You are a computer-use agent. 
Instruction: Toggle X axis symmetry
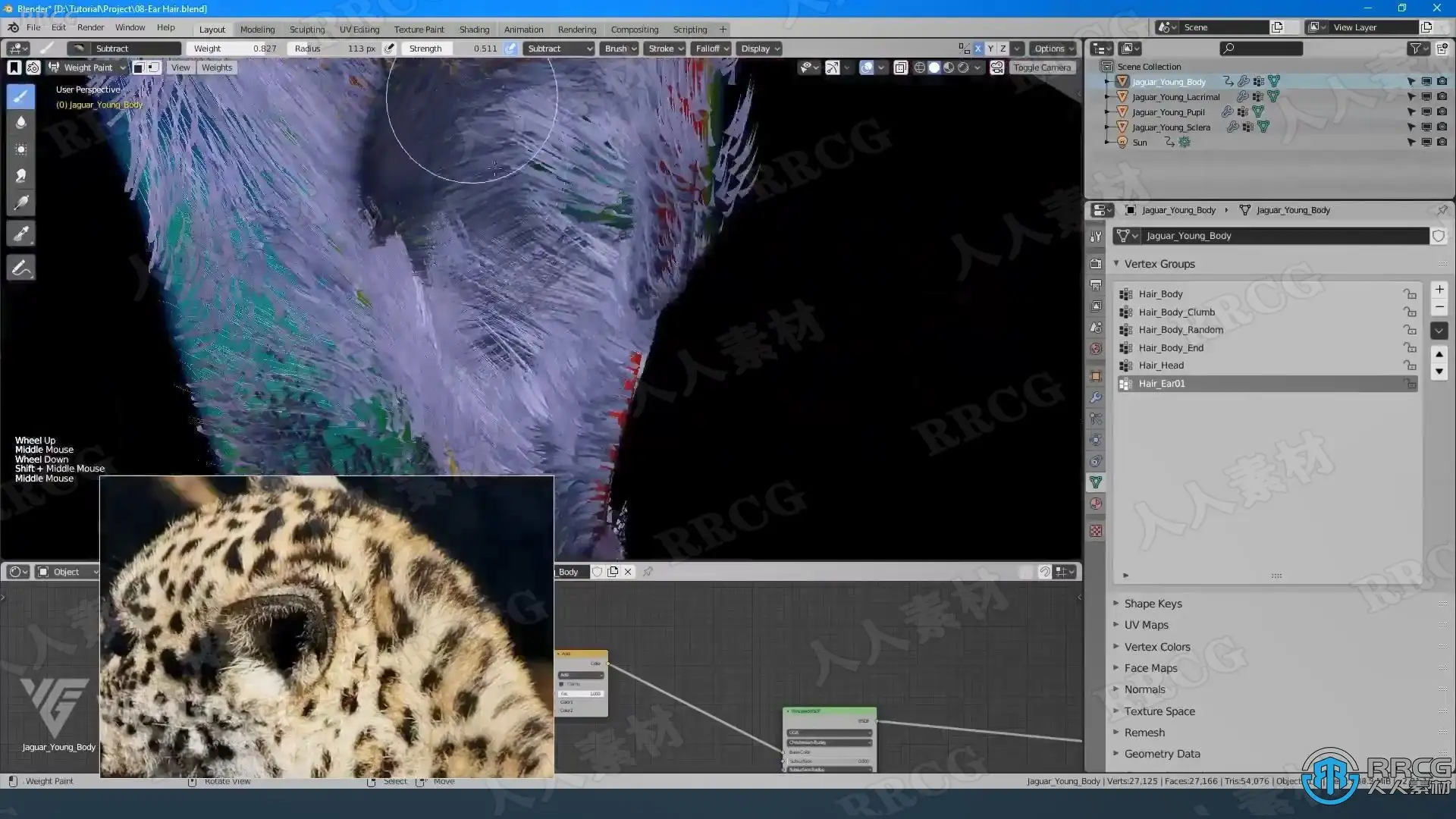(977, 49)
